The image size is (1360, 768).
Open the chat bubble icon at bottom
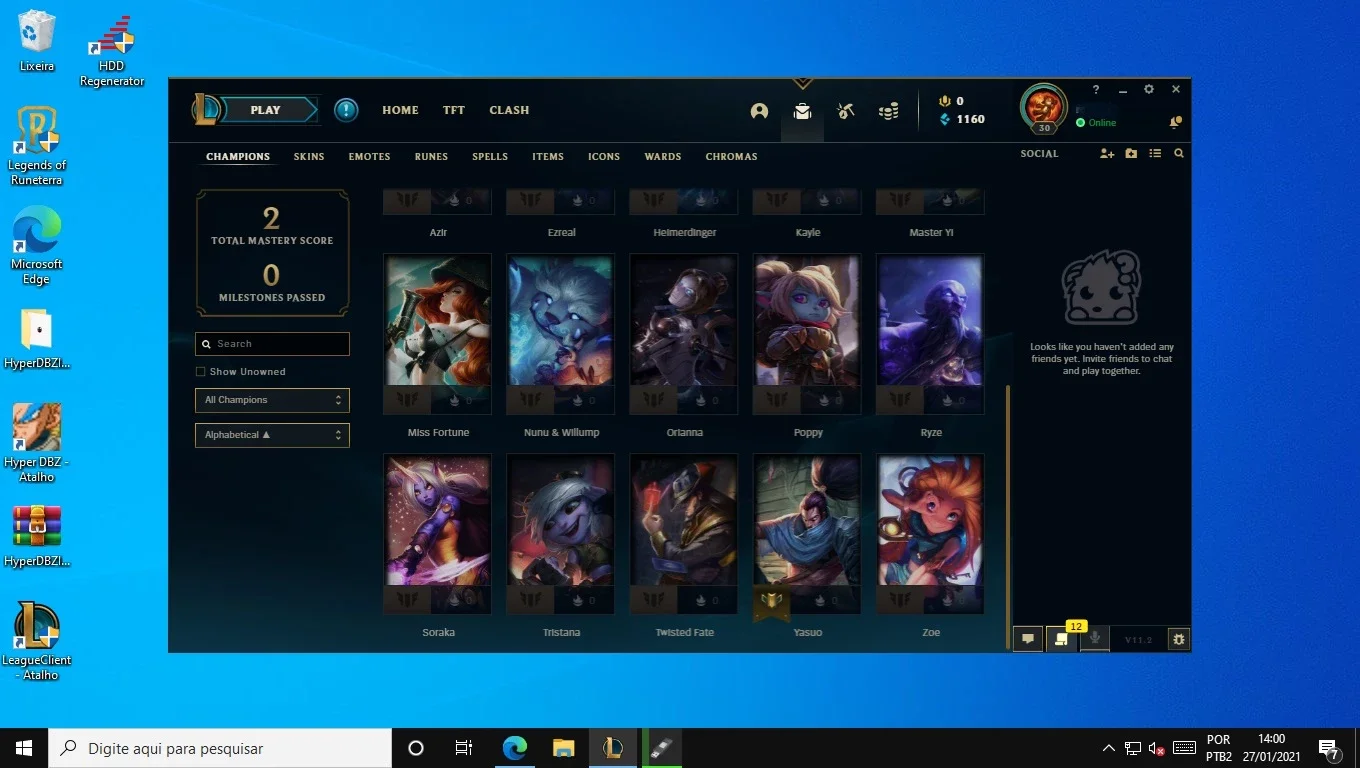(x=1028, y=639)
